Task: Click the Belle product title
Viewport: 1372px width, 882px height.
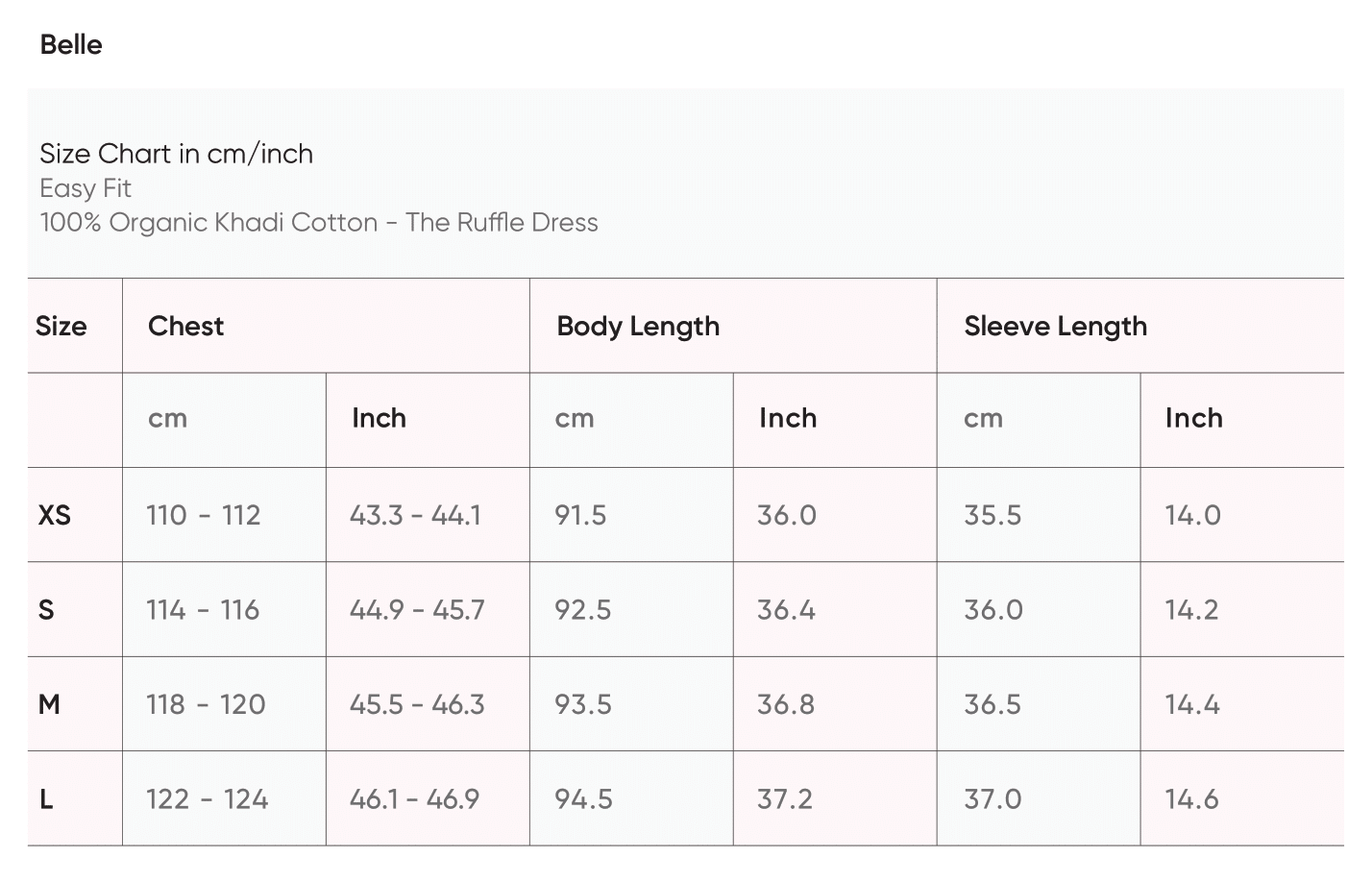Action: [71, 44]
